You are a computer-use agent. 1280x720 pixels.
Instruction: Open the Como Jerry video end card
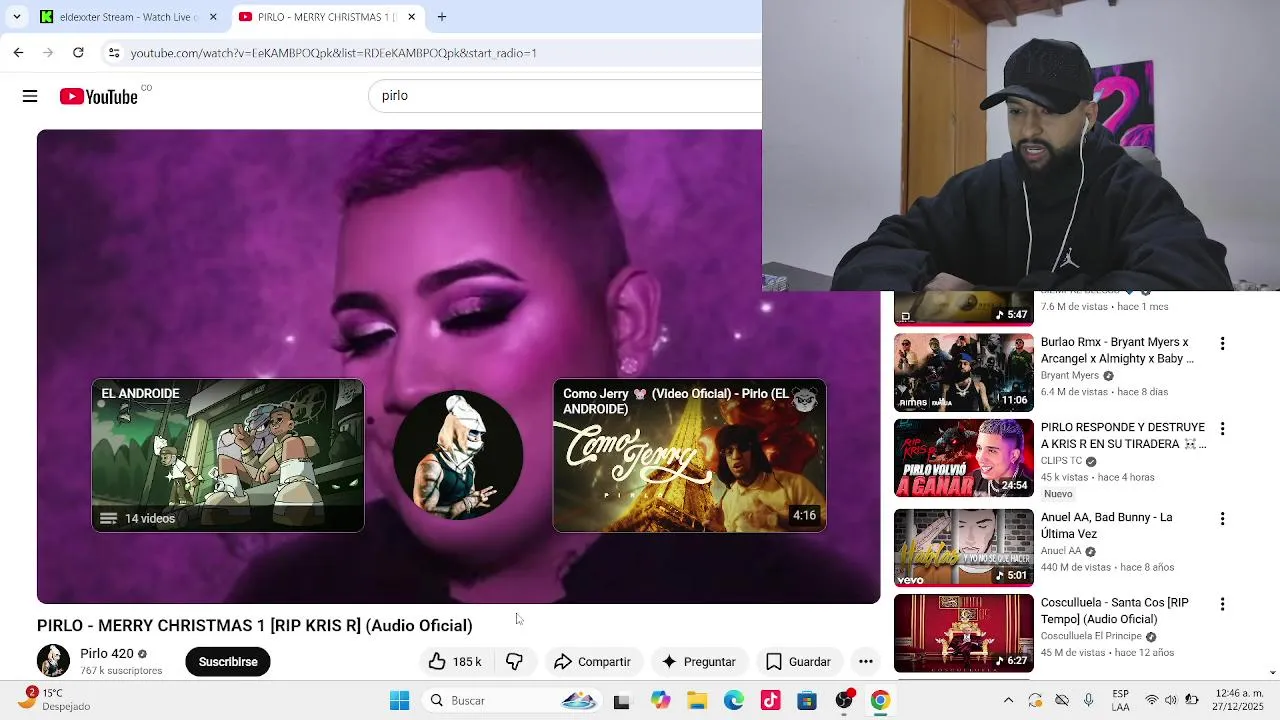[690, 455]
